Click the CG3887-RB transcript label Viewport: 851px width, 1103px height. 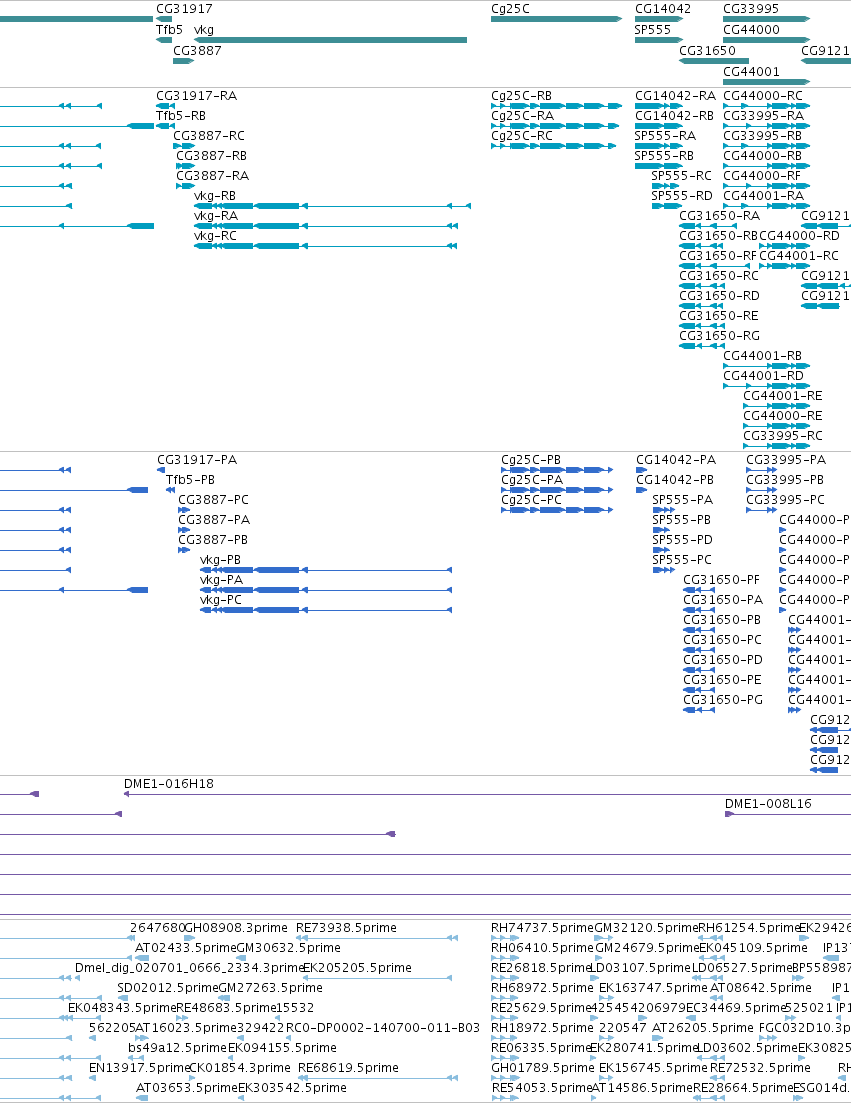[x=211, y=155]
